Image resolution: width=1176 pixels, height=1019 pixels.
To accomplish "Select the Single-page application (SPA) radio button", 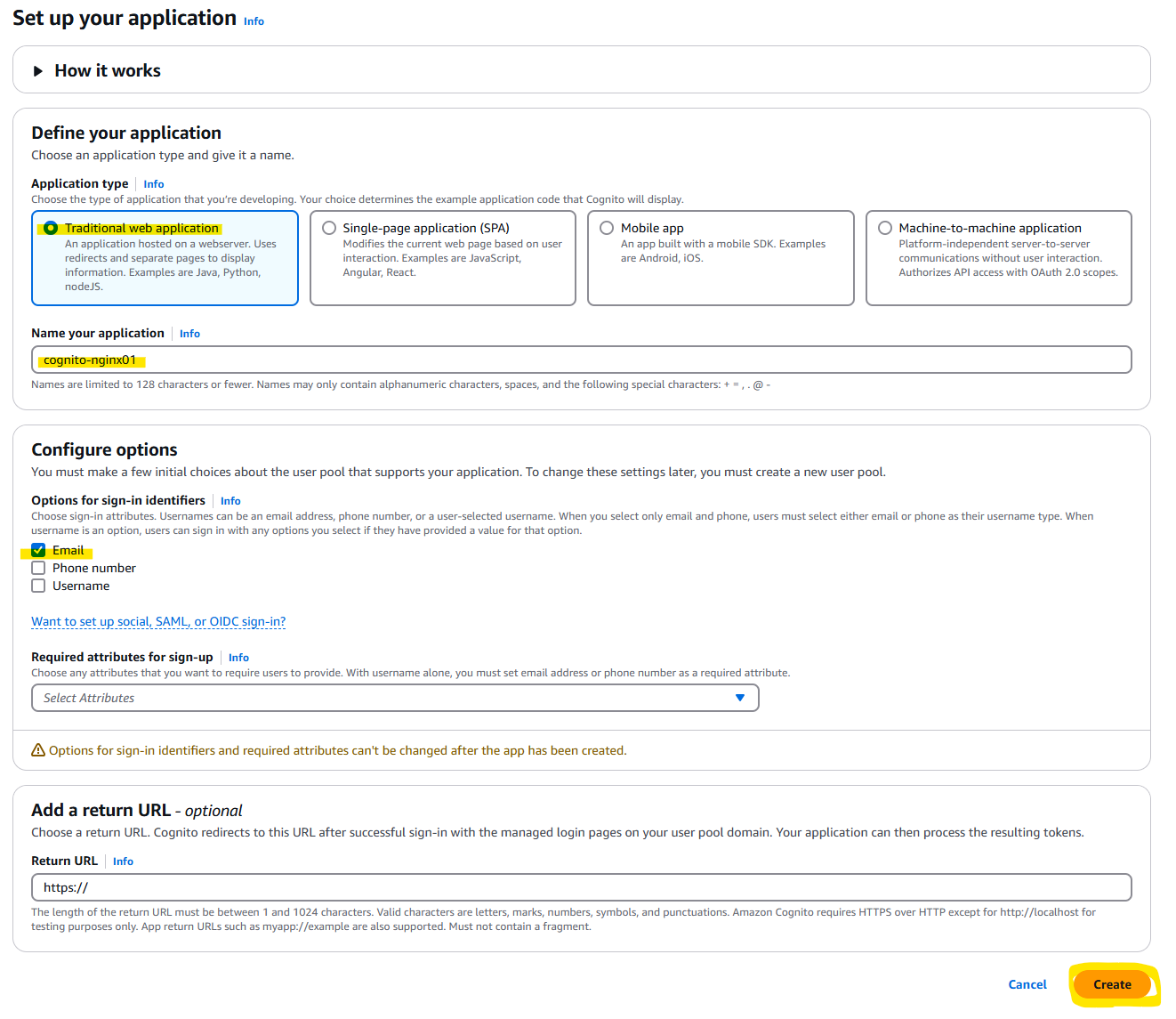I will tap(329, 228).
